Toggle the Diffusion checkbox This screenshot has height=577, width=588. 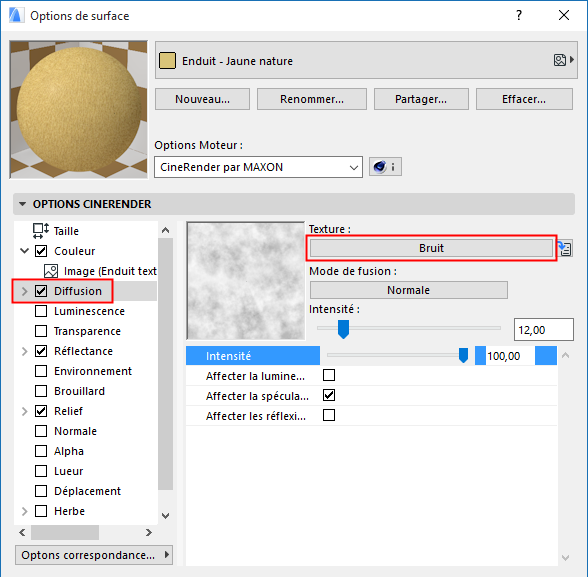(41, 291)
